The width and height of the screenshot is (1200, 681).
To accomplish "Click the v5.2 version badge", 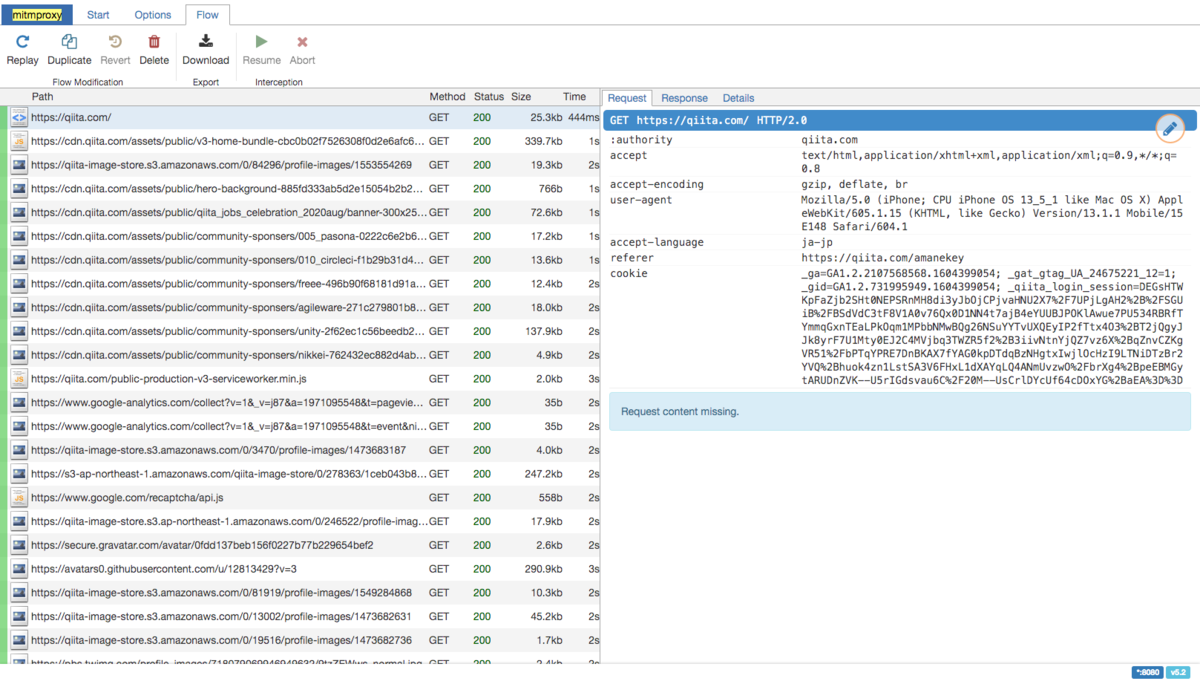I will 1178,672.
